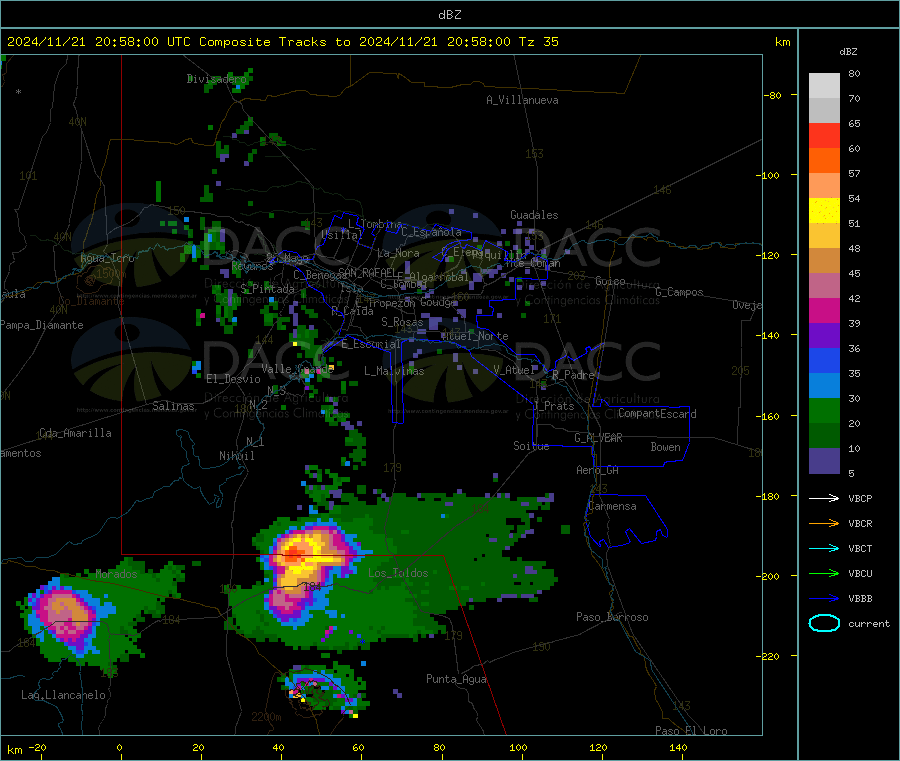Image resolution: width=900 pixels, height=761 pixels.
Task: Select the light gray 70-80 dBZ swatch
Action: pyautogui.click(x=824, y=86)
